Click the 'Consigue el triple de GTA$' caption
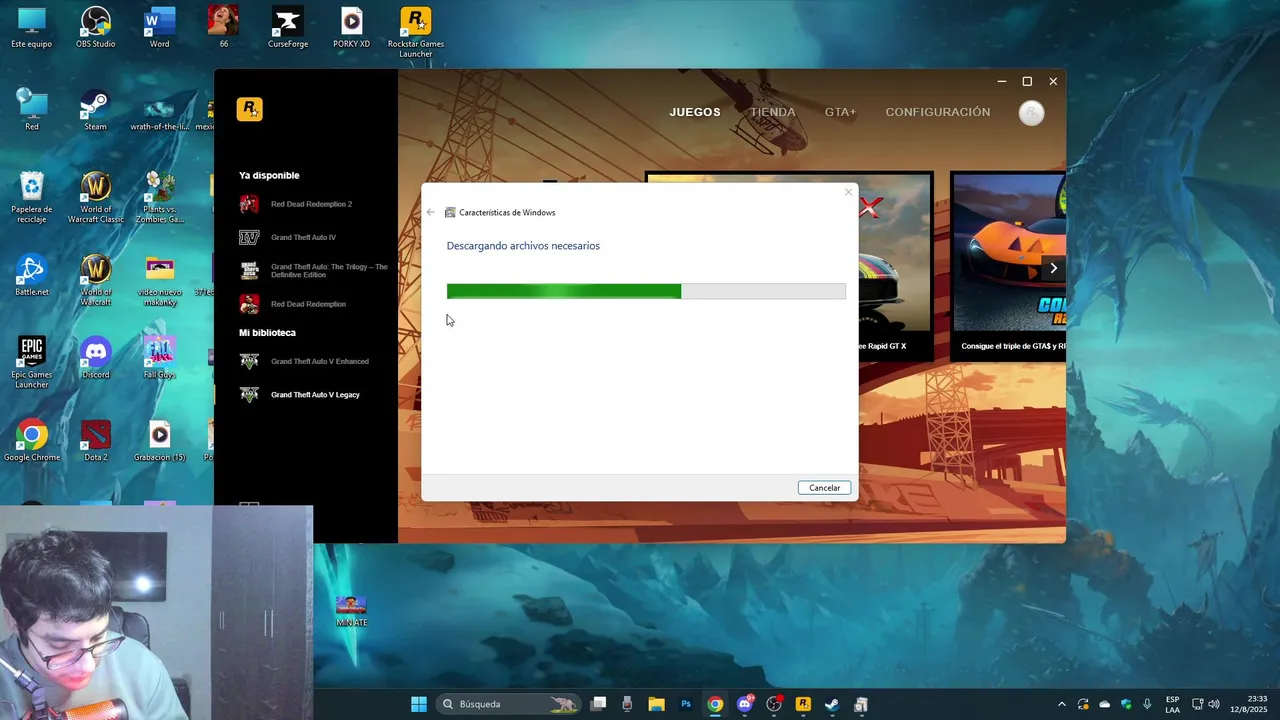Viewport: 1280px width, 720px height. coord(1013,346)
